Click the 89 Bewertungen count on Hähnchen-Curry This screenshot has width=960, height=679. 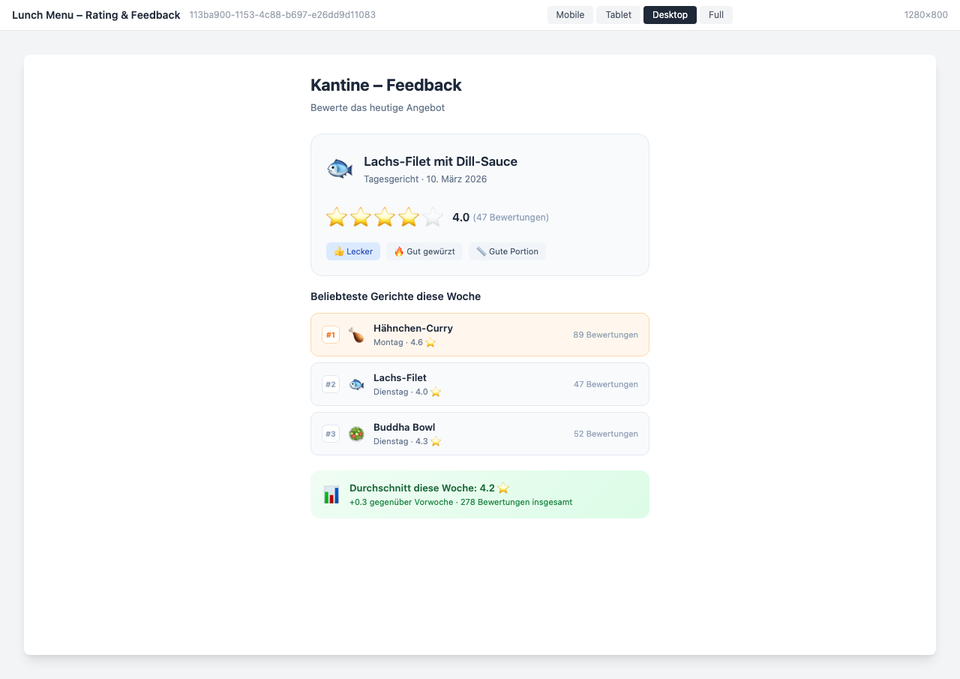pyautogui.click(x=606, y=335)
